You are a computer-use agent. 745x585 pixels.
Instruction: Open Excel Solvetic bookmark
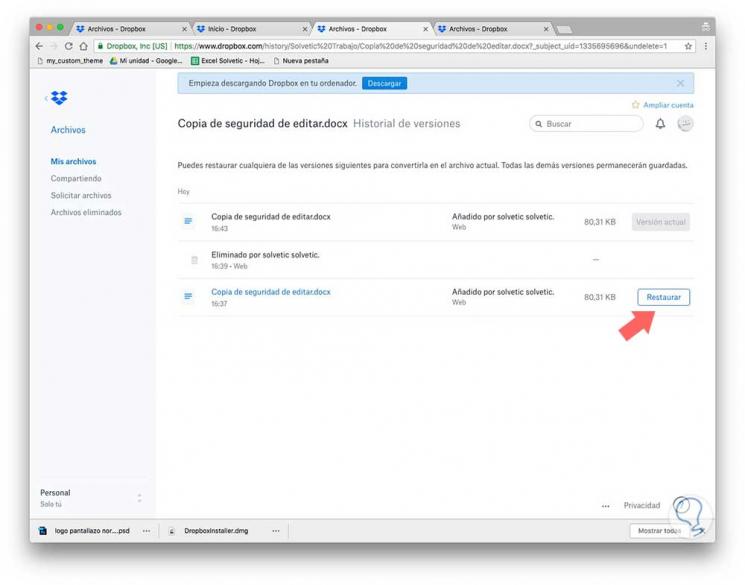(x=228, y=61)
